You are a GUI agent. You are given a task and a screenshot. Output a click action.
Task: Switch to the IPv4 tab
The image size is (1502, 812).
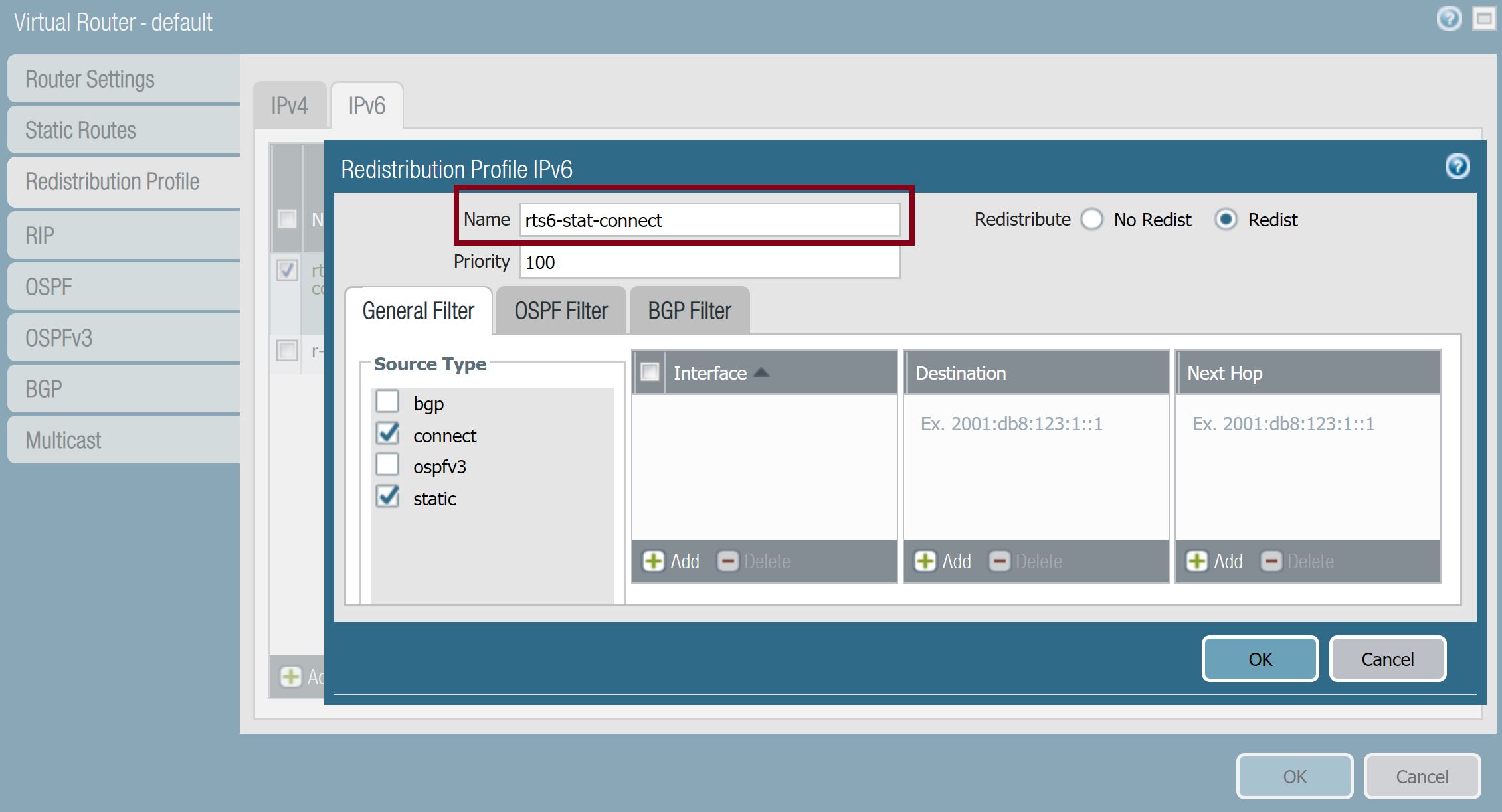(289, 104)
